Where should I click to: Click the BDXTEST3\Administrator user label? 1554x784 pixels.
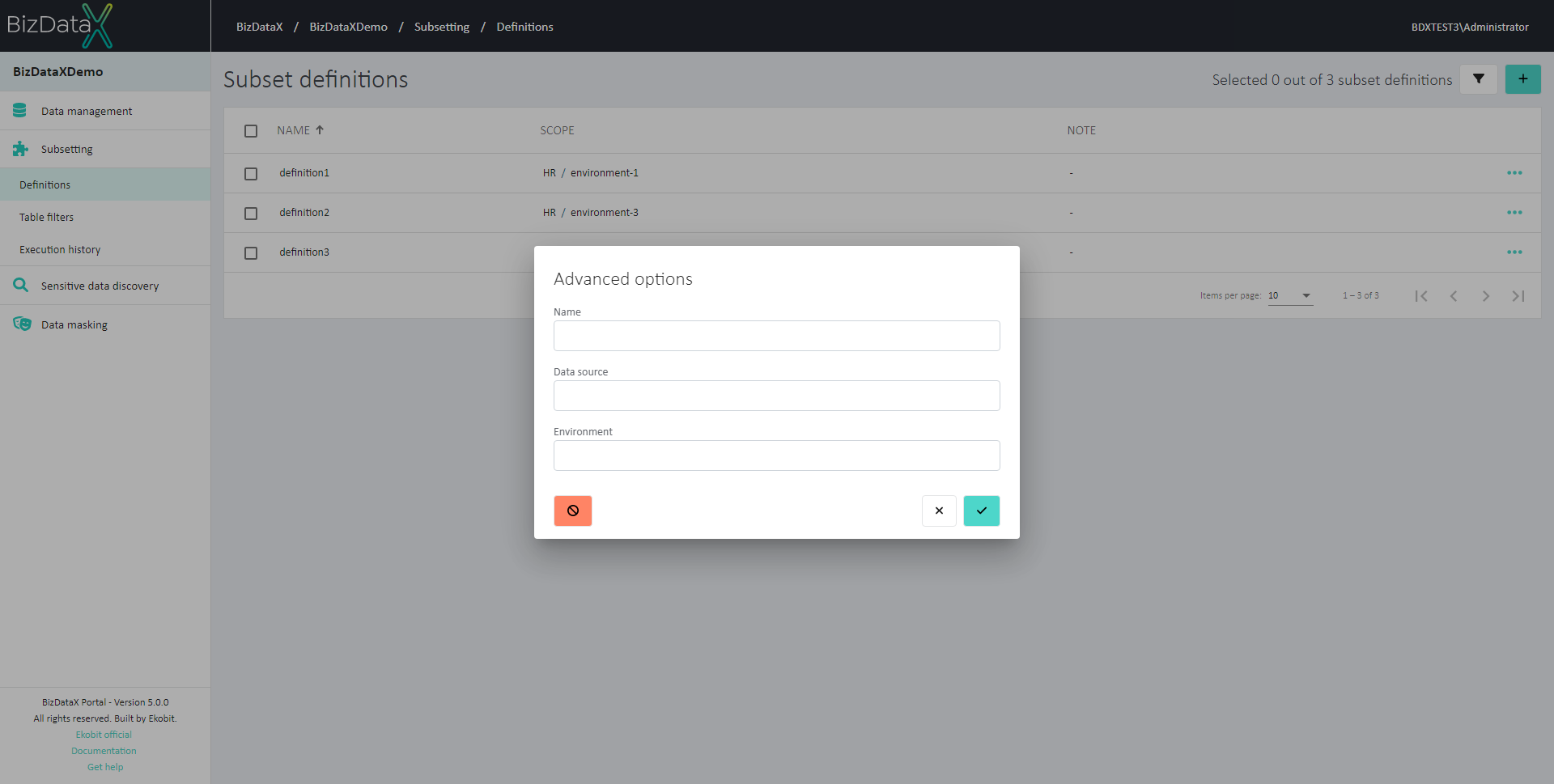[x=1470, y=27]
